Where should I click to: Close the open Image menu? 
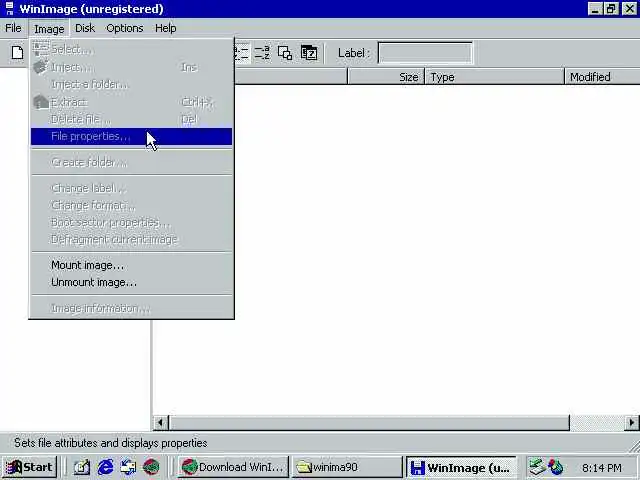point(49,29)
